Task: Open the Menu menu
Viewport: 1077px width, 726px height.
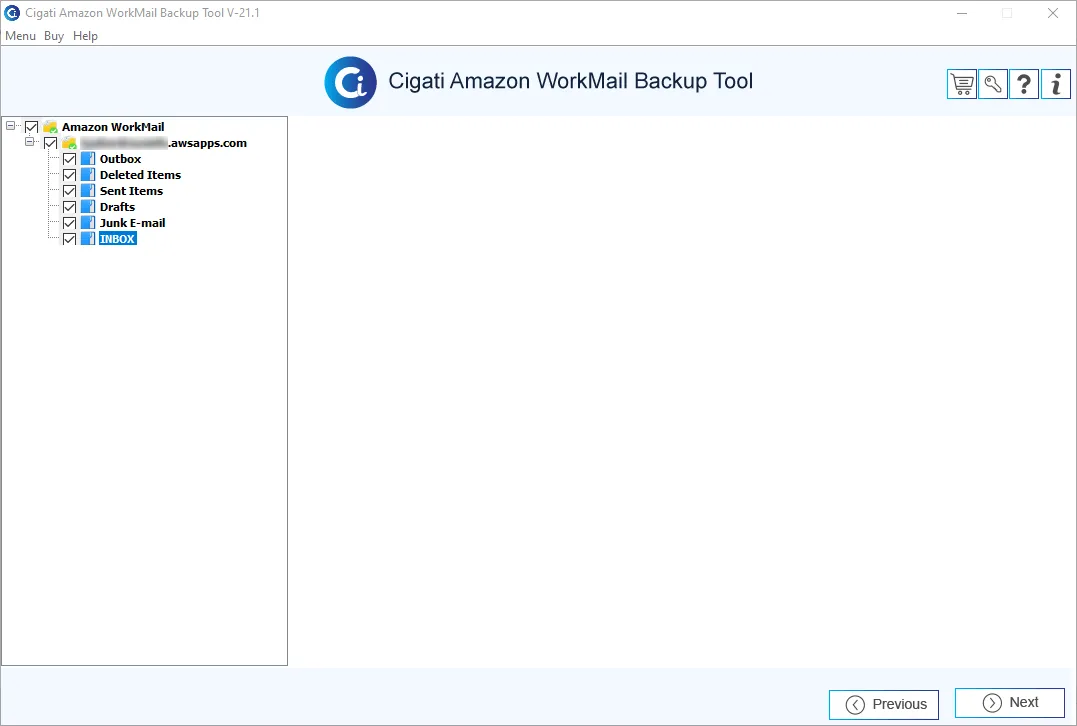Action: pos(21,36)
